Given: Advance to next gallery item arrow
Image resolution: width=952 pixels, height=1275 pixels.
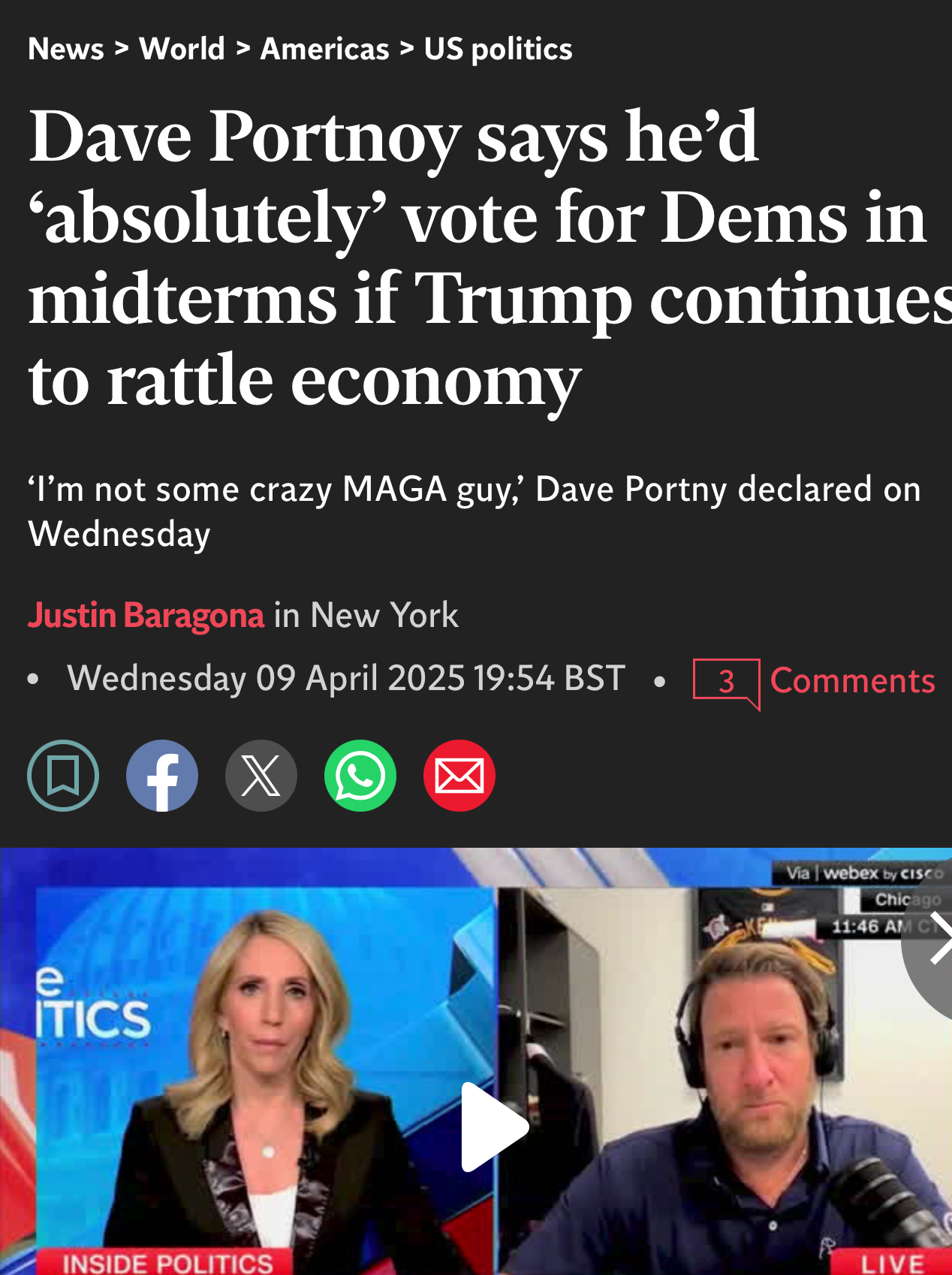Looking at the screenshot, I should point(931,937).
